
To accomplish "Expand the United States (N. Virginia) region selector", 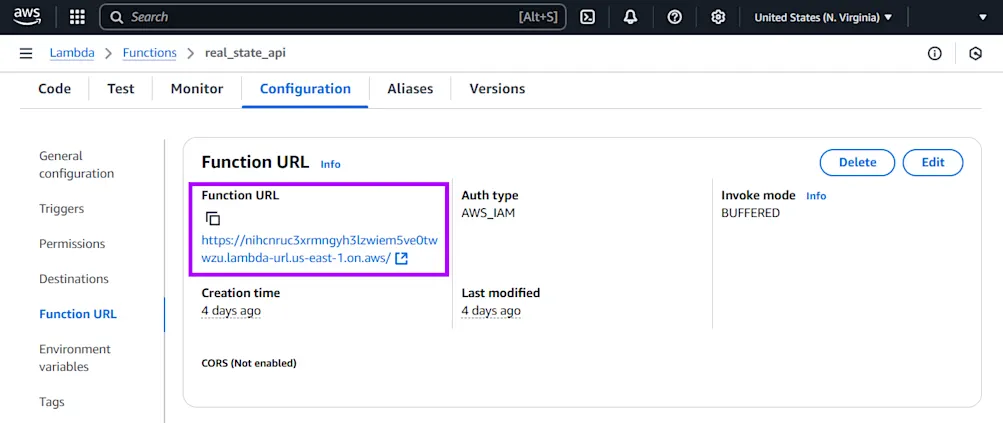I will pyautogui.click(x=823, y=17).
